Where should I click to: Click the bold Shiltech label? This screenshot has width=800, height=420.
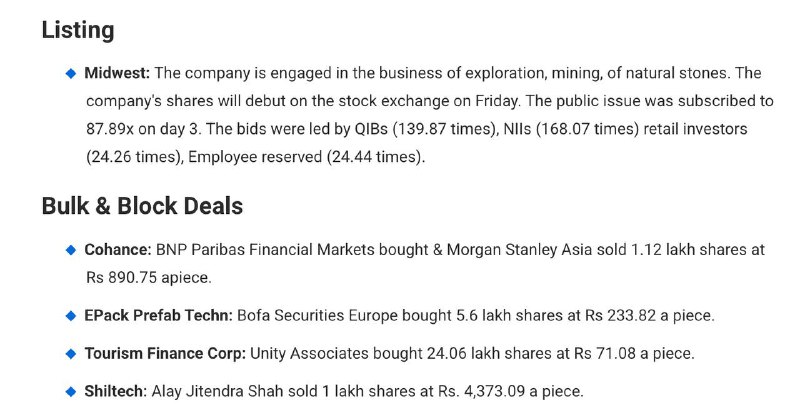click(x=116, y=391)
